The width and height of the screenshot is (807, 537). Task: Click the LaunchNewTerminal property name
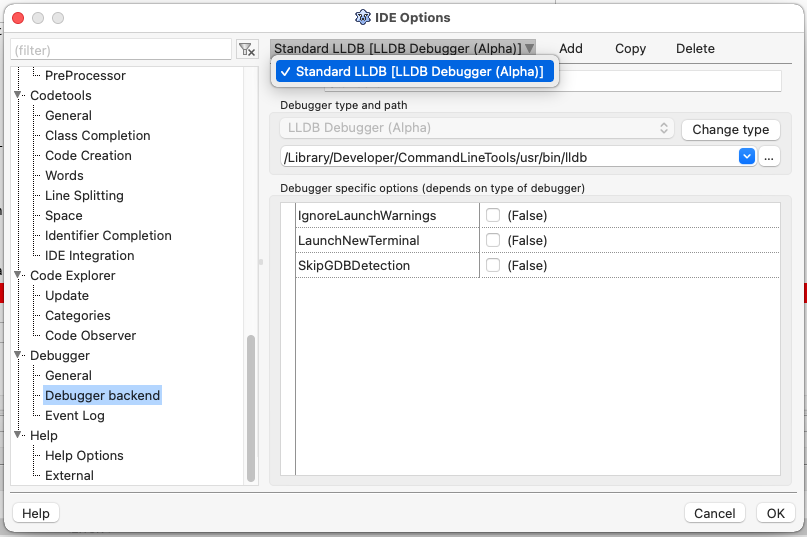coord(359,240)
